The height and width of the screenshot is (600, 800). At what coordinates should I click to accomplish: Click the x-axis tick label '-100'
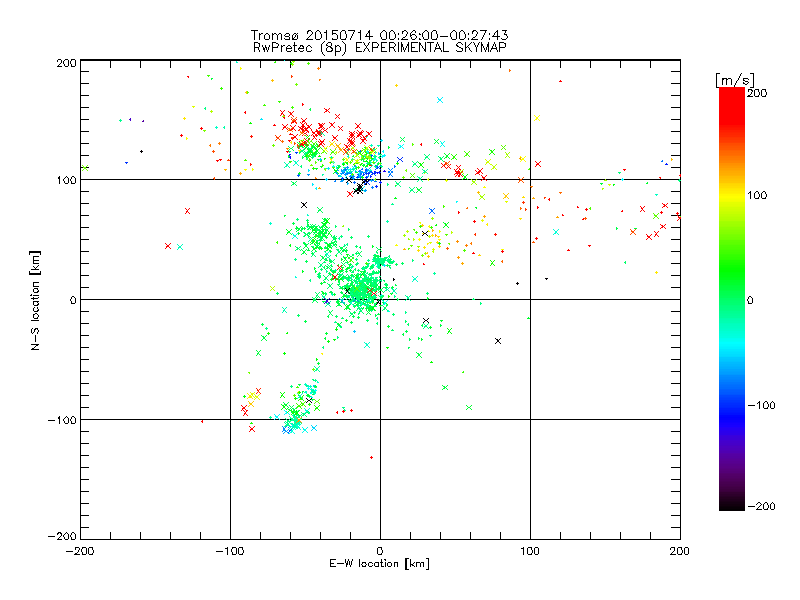click(230, 551)
